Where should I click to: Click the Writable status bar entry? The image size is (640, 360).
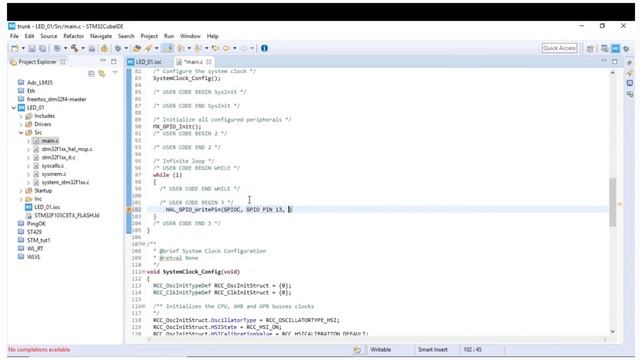click(x=380, y=350)
